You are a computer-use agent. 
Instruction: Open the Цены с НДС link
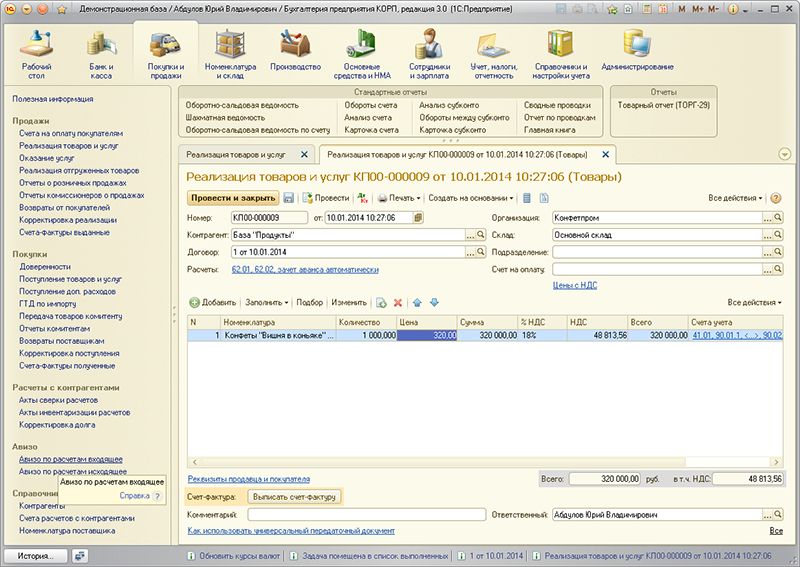[574, 285]
